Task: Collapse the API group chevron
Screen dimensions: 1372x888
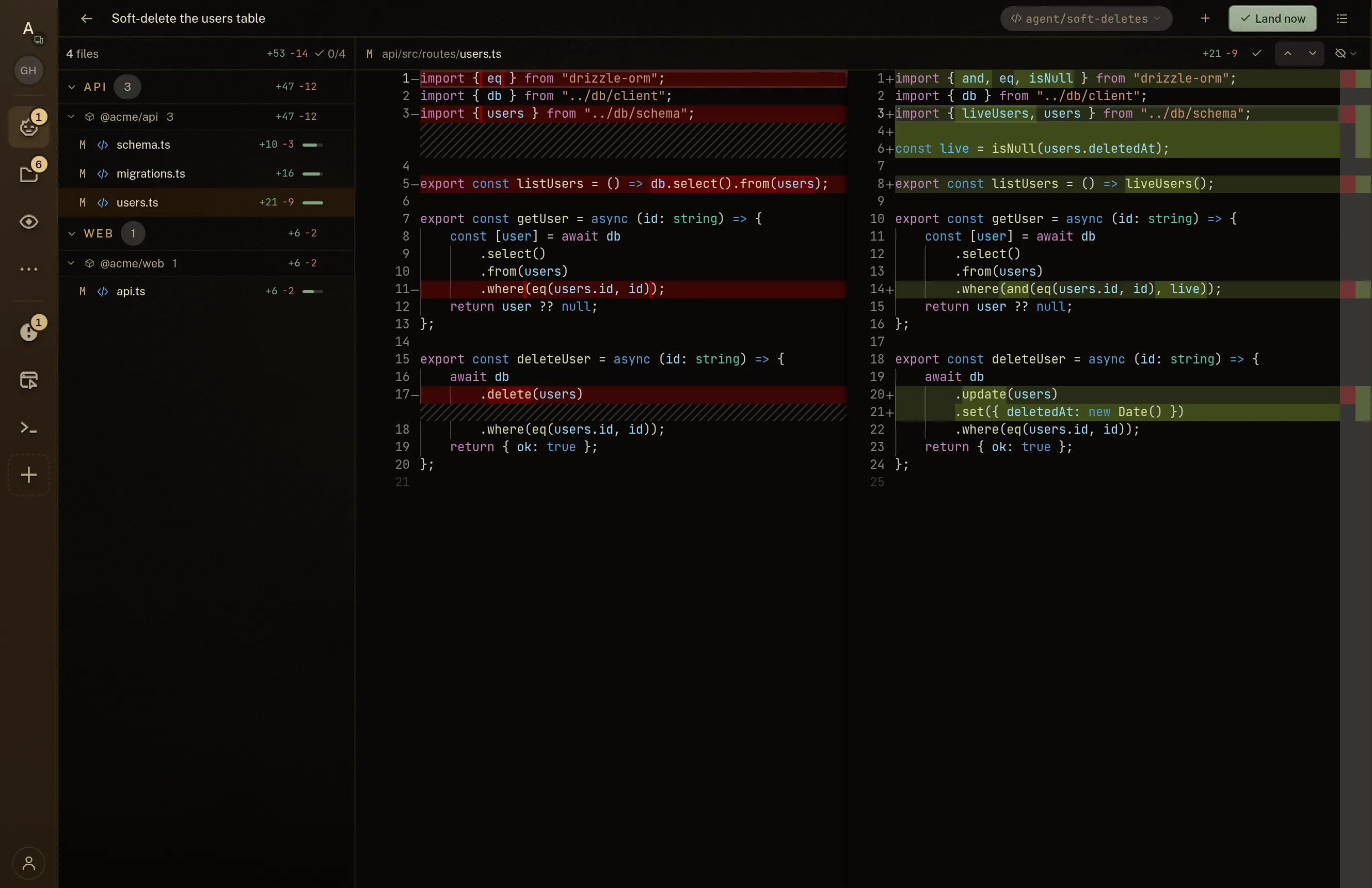Action: point(71,87)
